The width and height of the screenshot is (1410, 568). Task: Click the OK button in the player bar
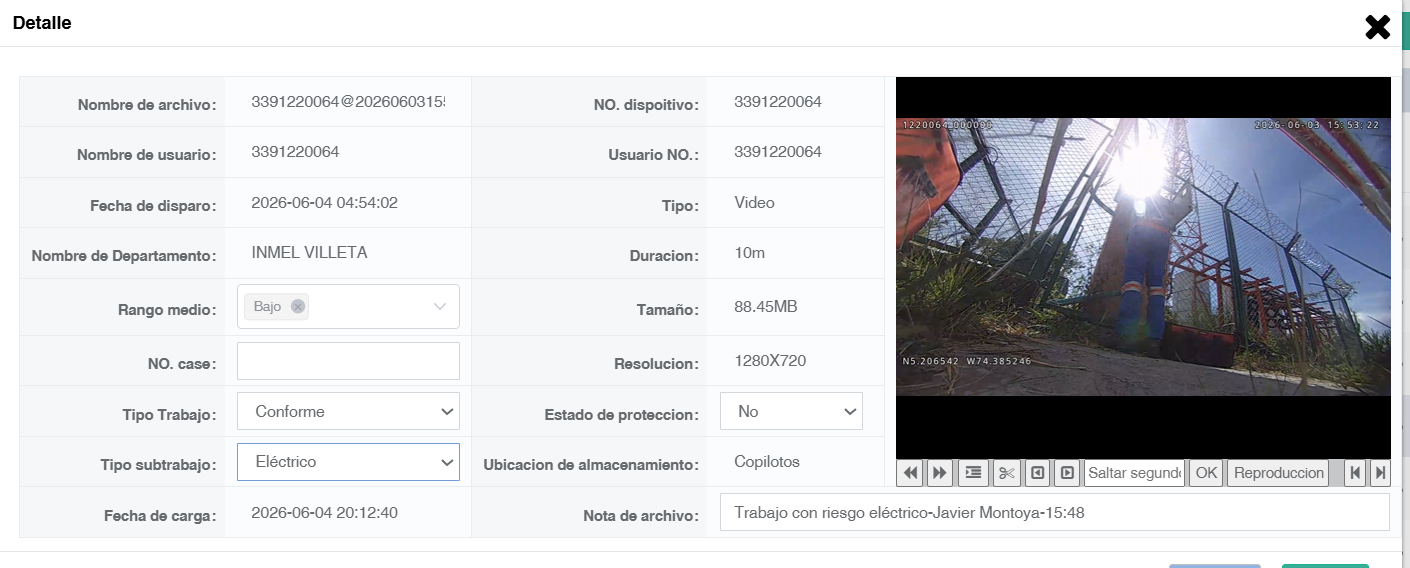click(1207, 473)
